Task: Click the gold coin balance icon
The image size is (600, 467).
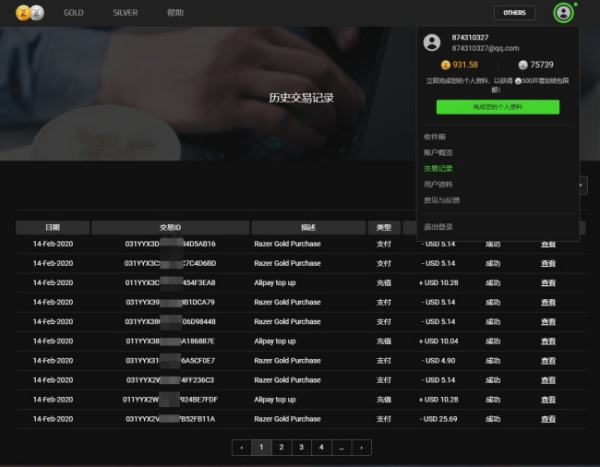Action: click(445, 65)
